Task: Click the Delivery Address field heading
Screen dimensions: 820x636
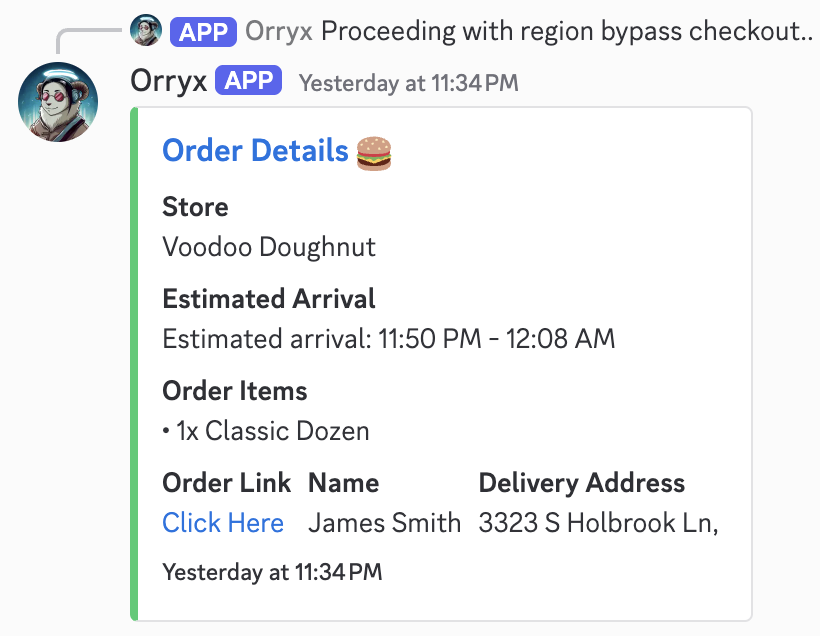Action: tap(581, 483)
